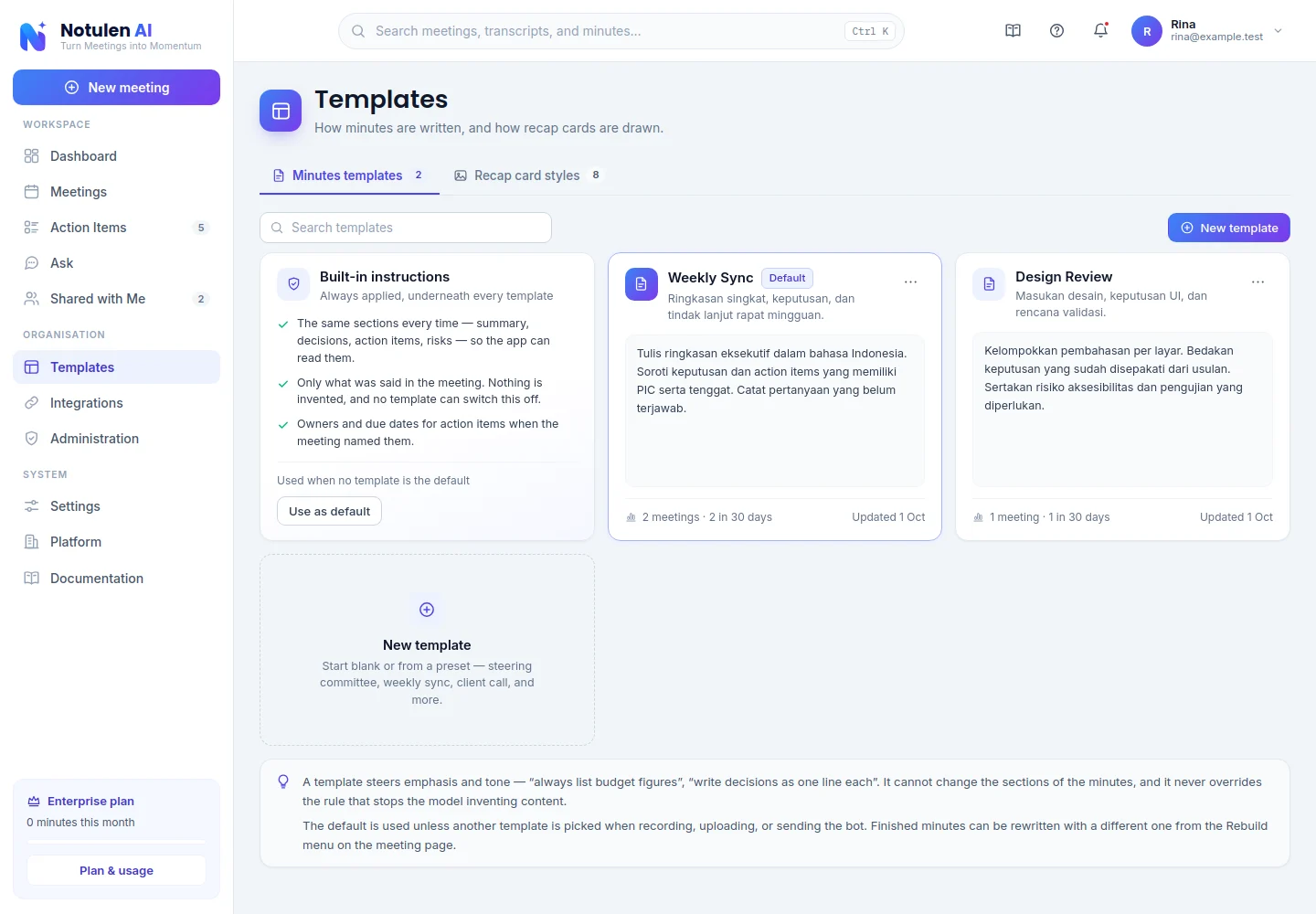Click the Rina avatar circle
Screen dimensions: 1316x914
point(1147,31)
